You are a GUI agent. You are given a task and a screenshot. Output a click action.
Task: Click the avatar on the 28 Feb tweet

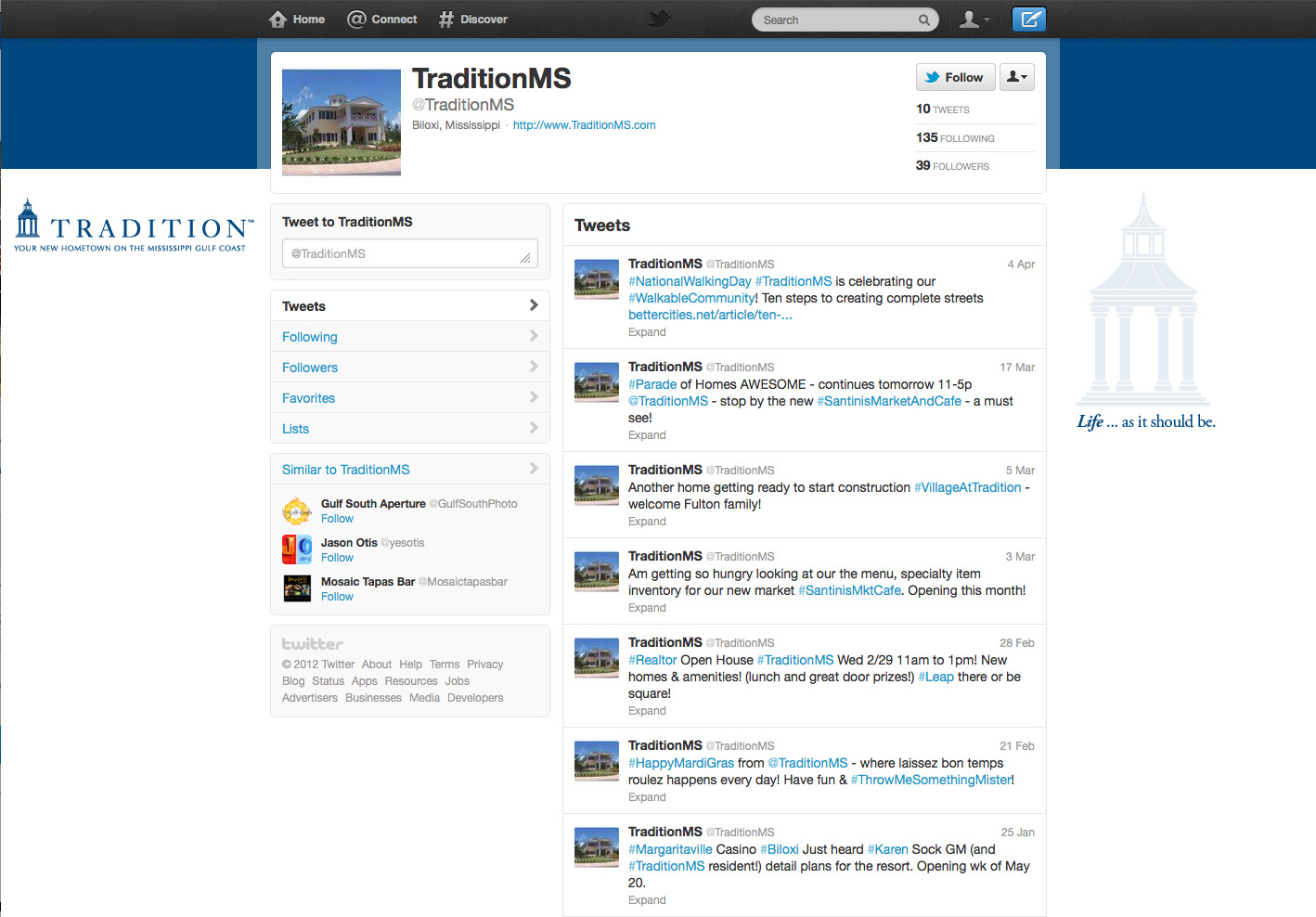[597, 659]
